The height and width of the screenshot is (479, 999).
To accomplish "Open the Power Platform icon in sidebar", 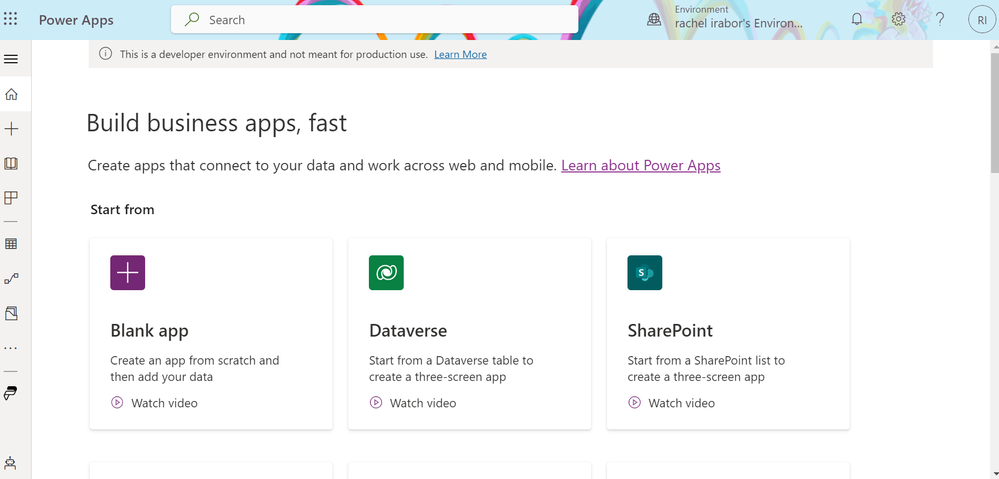I will click(x=11, y=394).
